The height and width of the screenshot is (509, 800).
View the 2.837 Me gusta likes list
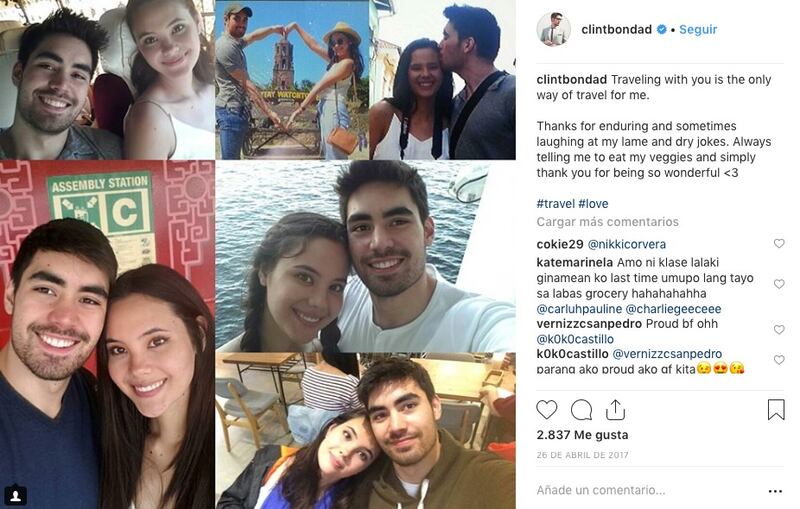tap(582, 435)
